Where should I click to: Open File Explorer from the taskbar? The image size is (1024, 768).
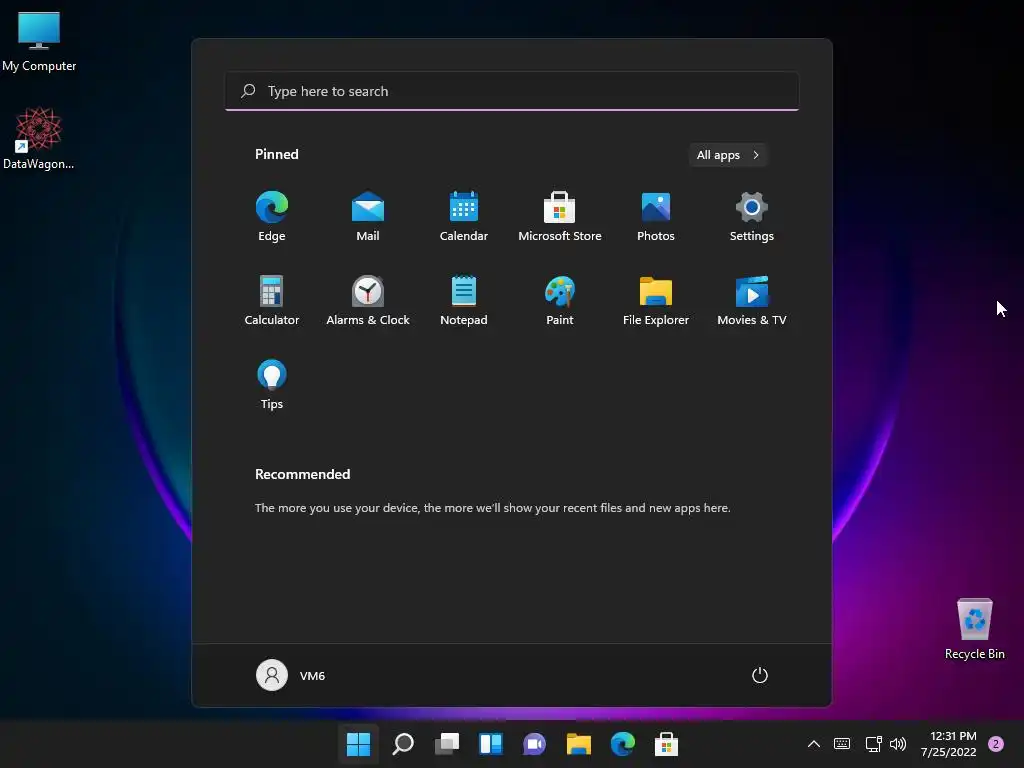[579, 744]
